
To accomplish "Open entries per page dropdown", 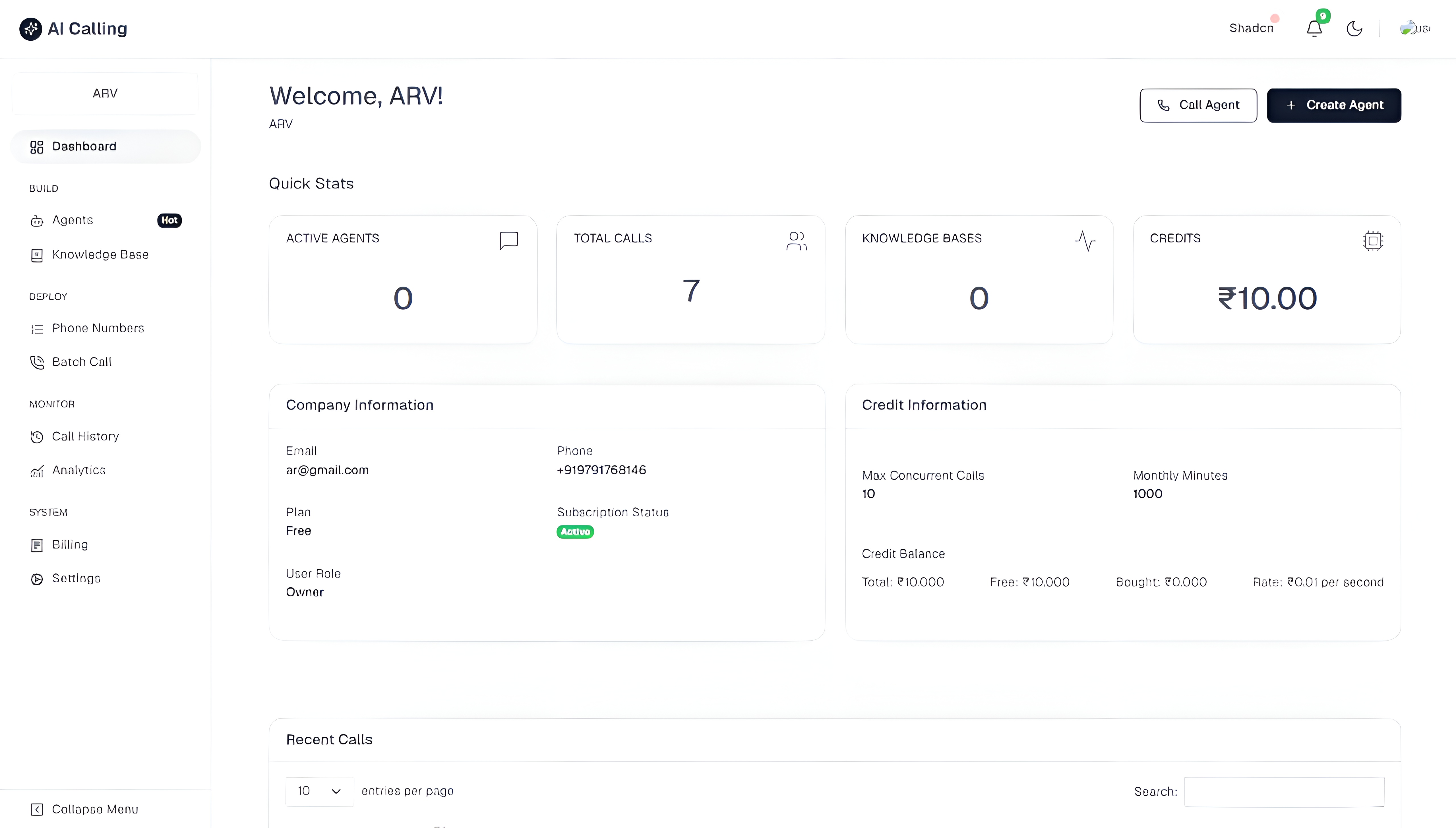I will [319, 791].
